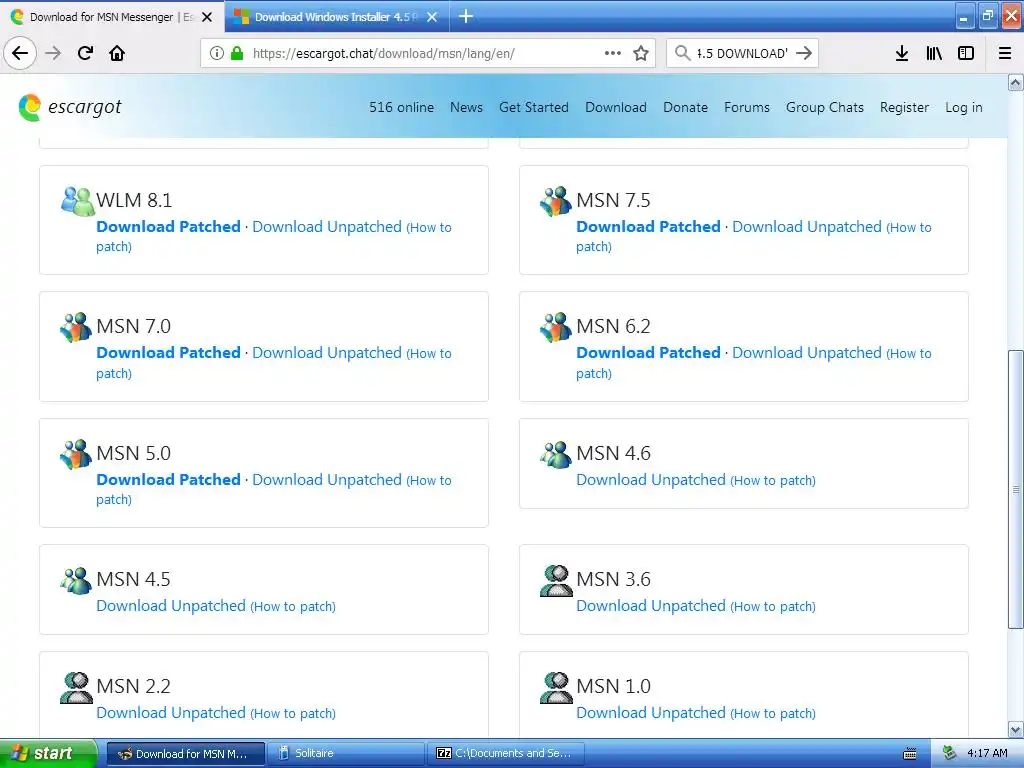Close the Download Windows Installer tab

pos(432,17)
